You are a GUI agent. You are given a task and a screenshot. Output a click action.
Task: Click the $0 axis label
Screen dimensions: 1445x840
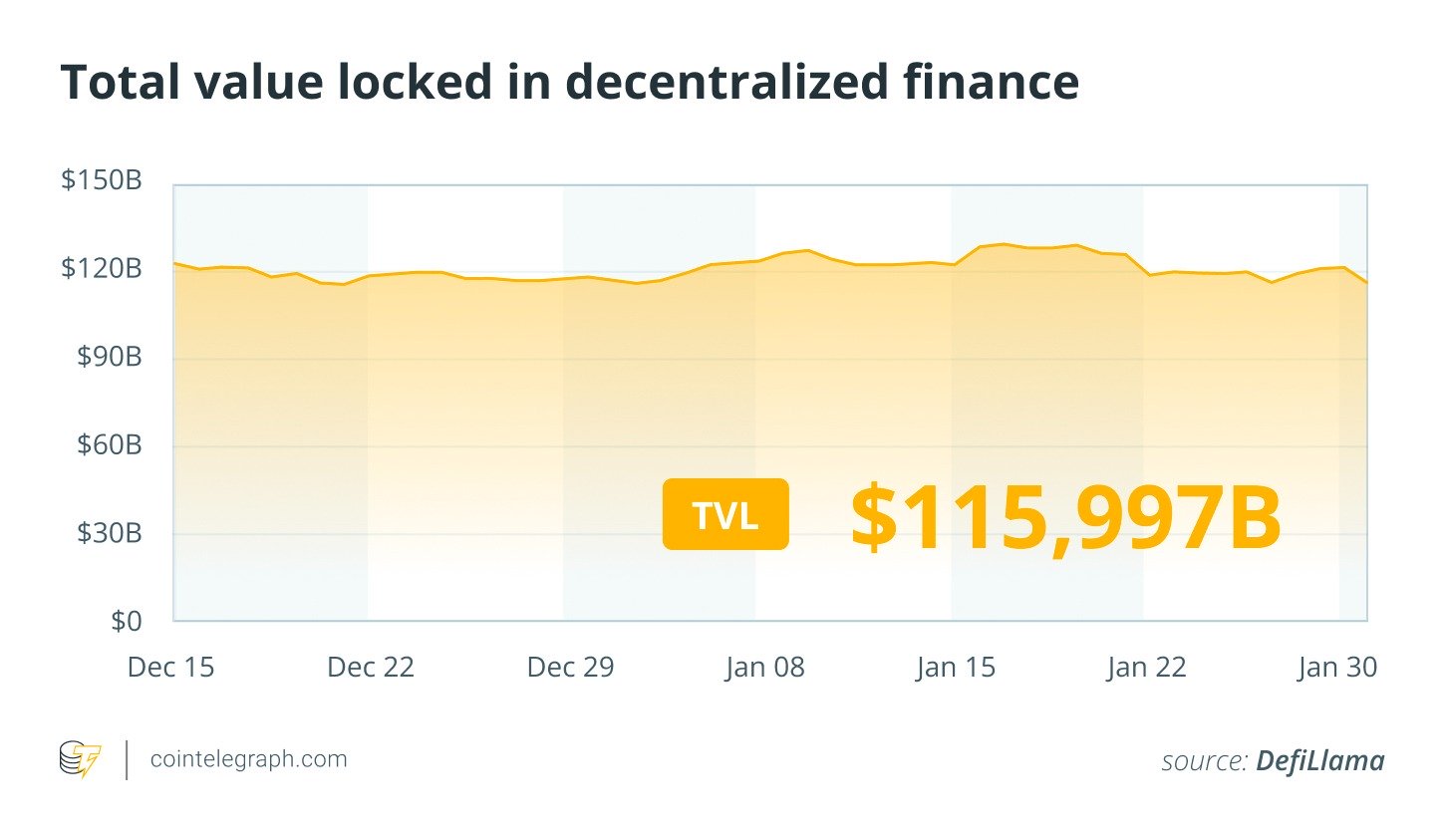click(126, 622)
